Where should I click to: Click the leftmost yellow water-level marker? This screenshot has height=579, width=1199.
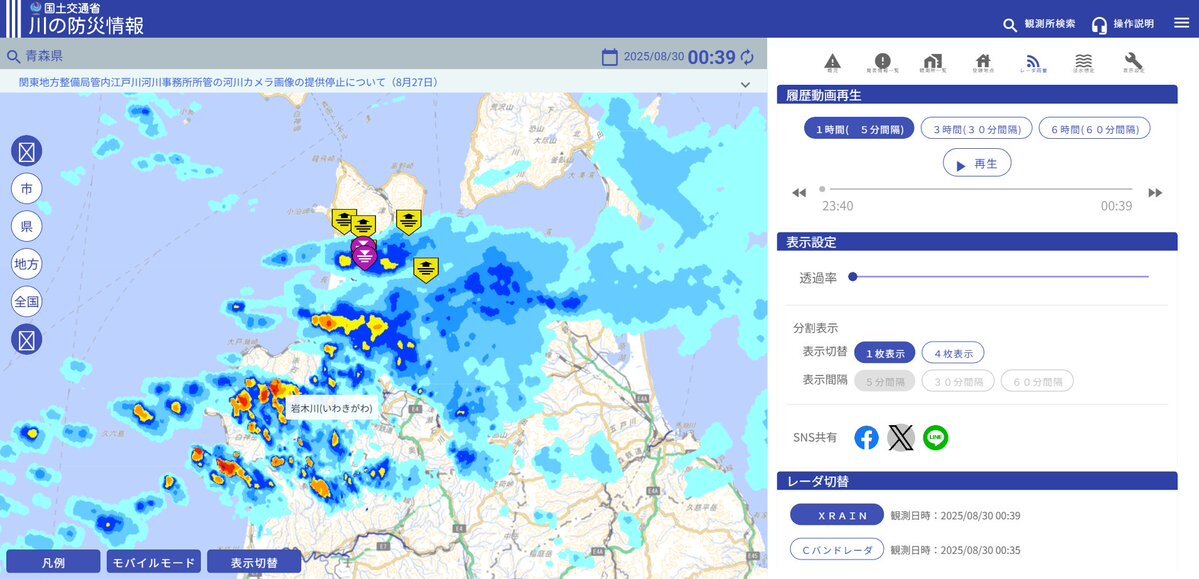coord(343,220)
